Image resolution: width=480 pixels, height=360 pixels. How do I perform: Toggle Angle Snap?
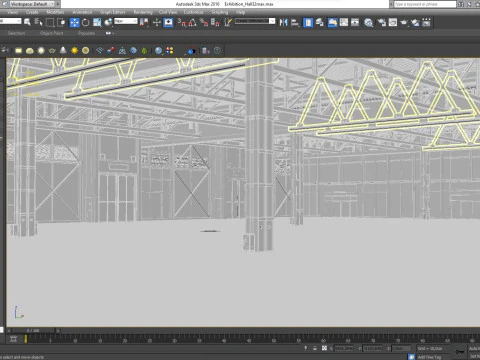click(x=193, y=22)
